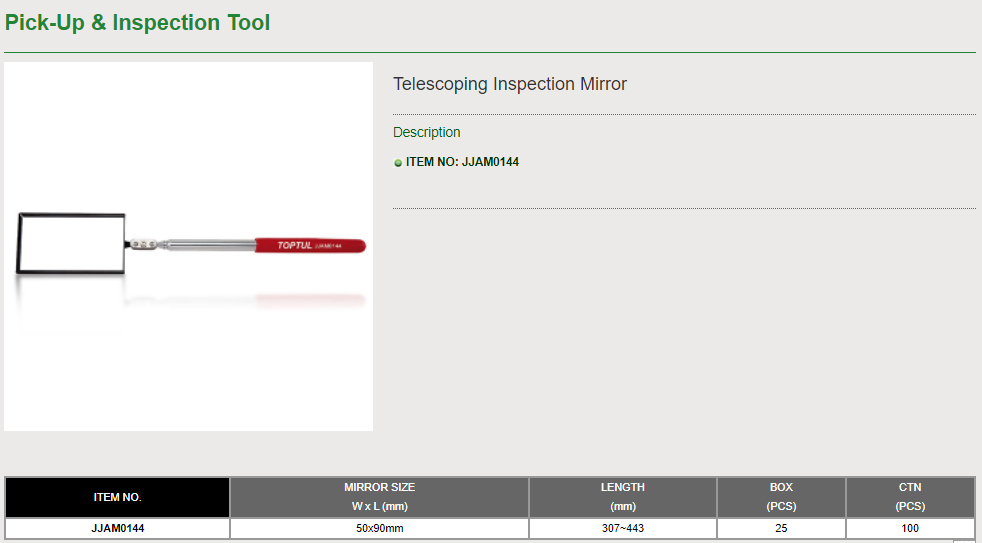Select the 50x90mm mirror size cell
Image resolution: width=982 pixels, height=543 pixels.
pyautogui.click(x=379, y=528)
